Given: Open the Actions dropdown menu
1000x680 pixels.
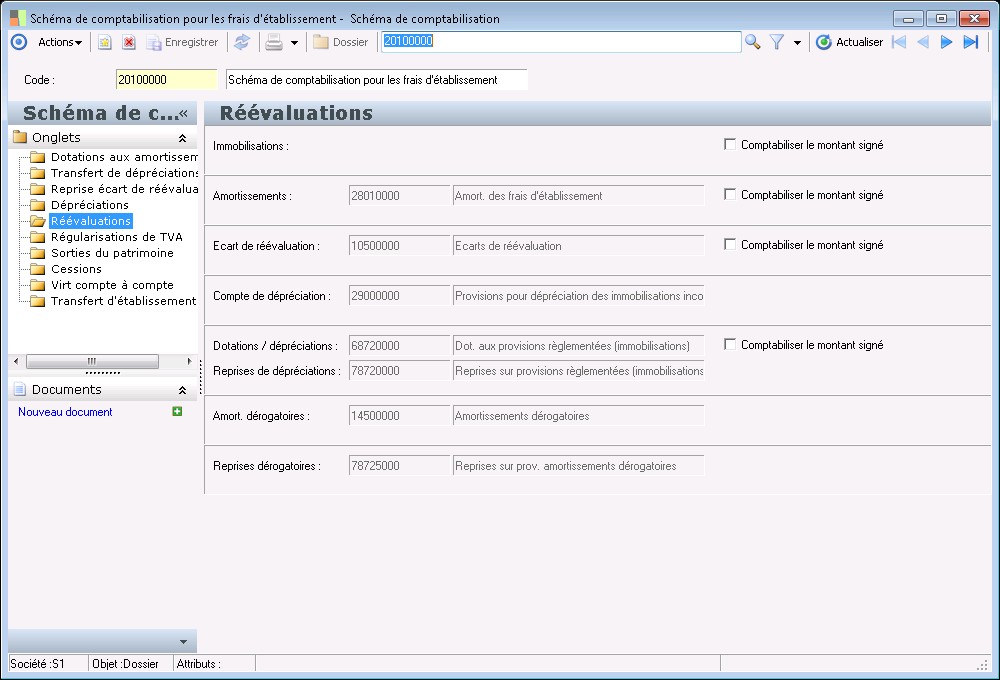Looking at the screenshot, I should tap(59, 42).
